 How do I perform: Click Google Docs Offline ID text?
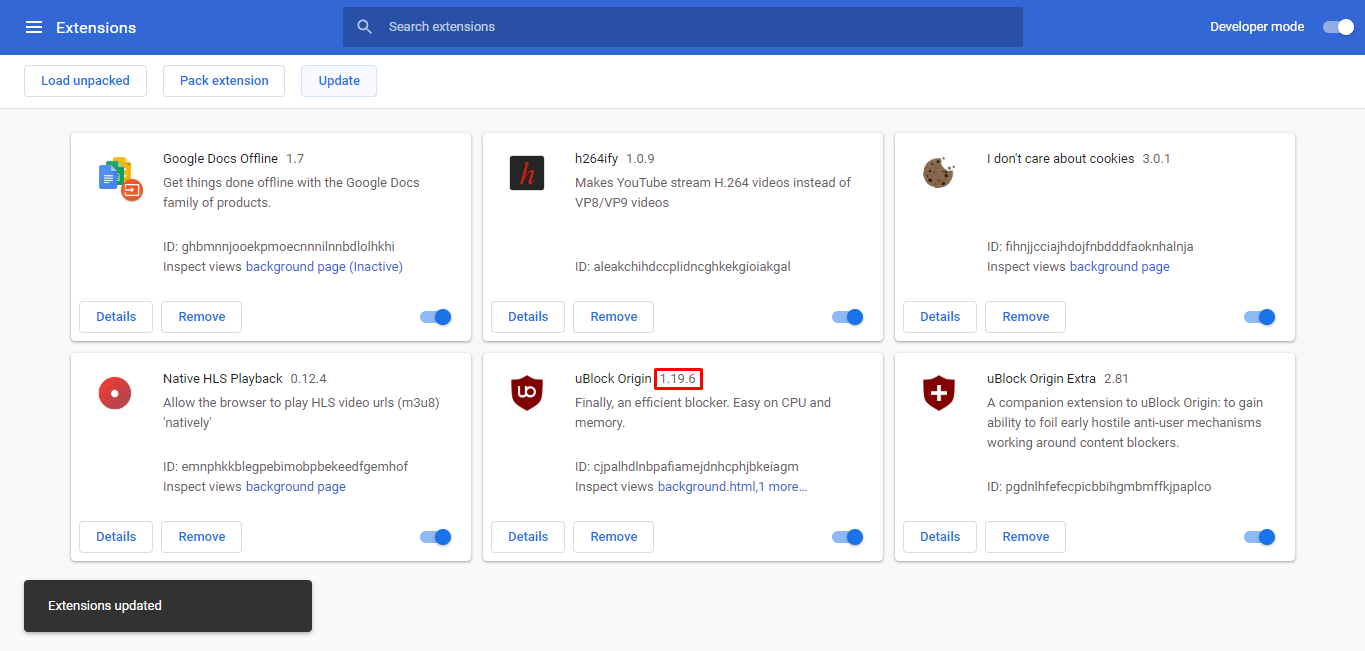point(279,247)
